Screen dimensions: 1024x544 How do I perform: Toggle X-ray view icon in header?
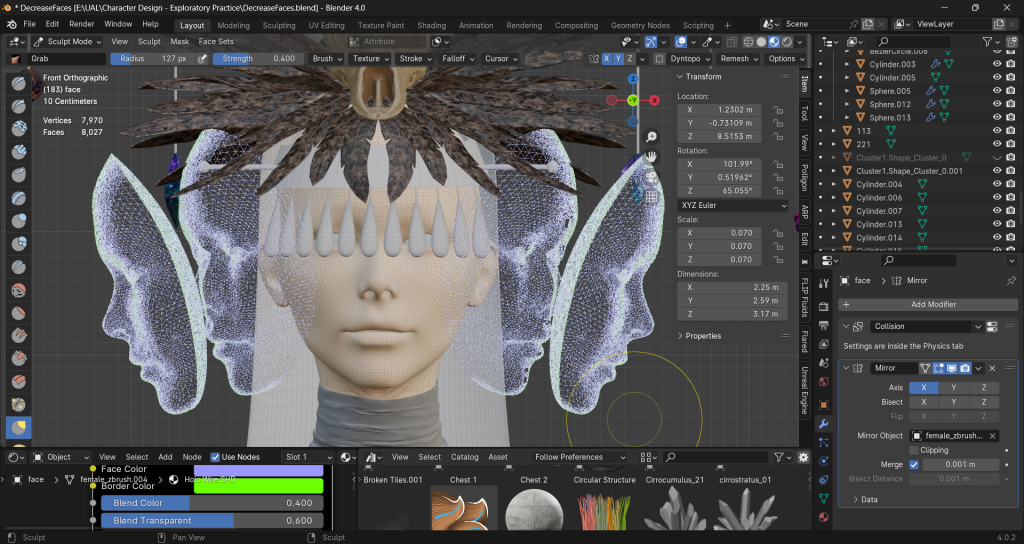pyautogui.click(x=731, y=42)
